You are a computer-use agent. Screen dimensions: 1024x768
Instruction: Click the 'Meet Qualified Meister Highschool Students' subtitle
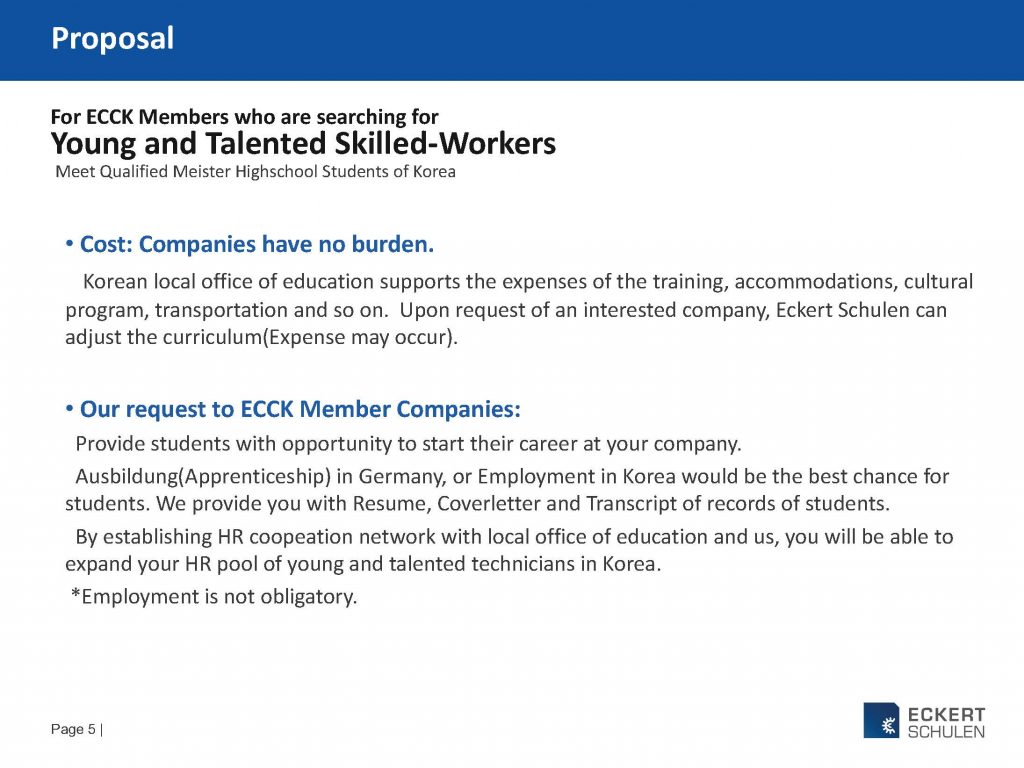click(x=256, y=171)
